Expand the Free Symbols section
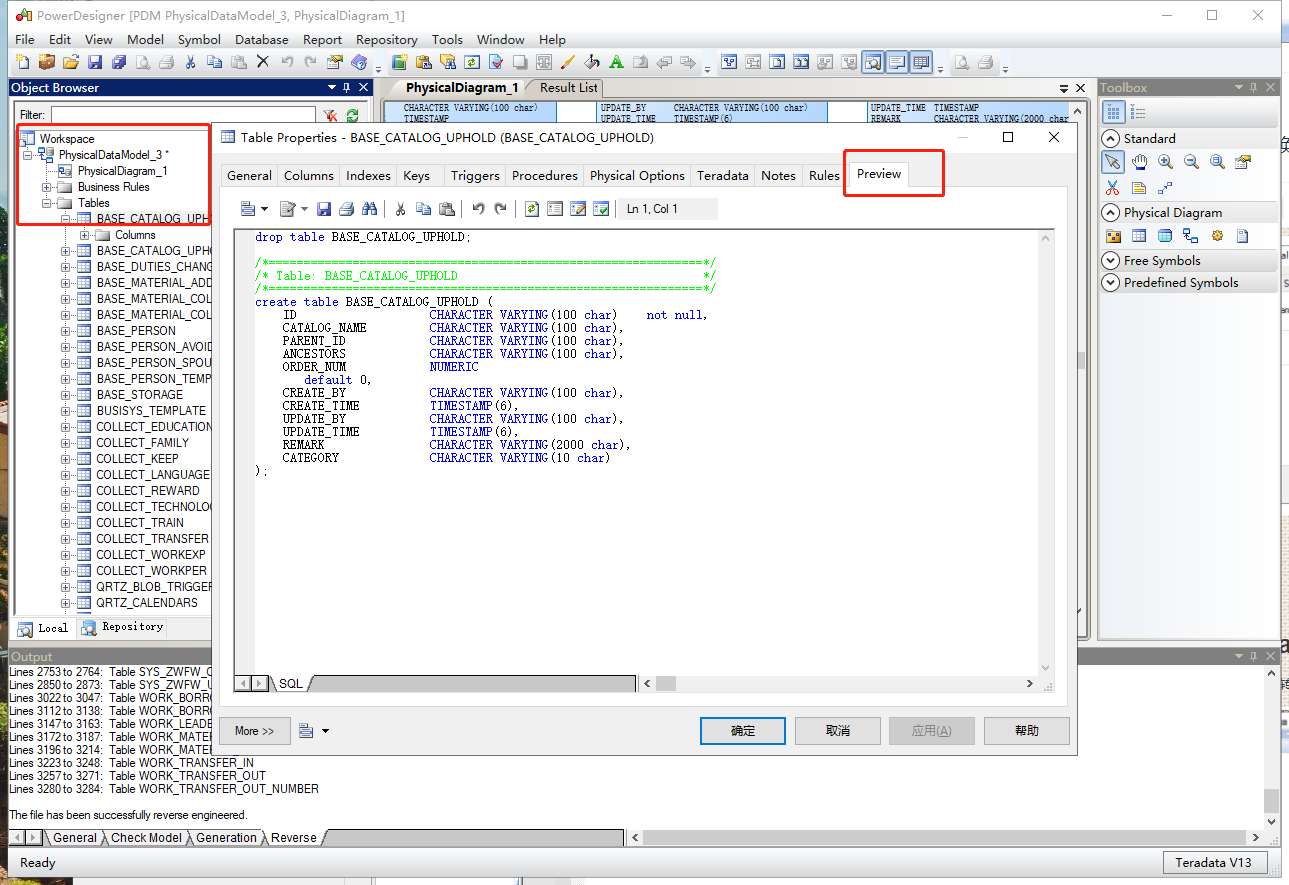 (x=1110, y=260)
